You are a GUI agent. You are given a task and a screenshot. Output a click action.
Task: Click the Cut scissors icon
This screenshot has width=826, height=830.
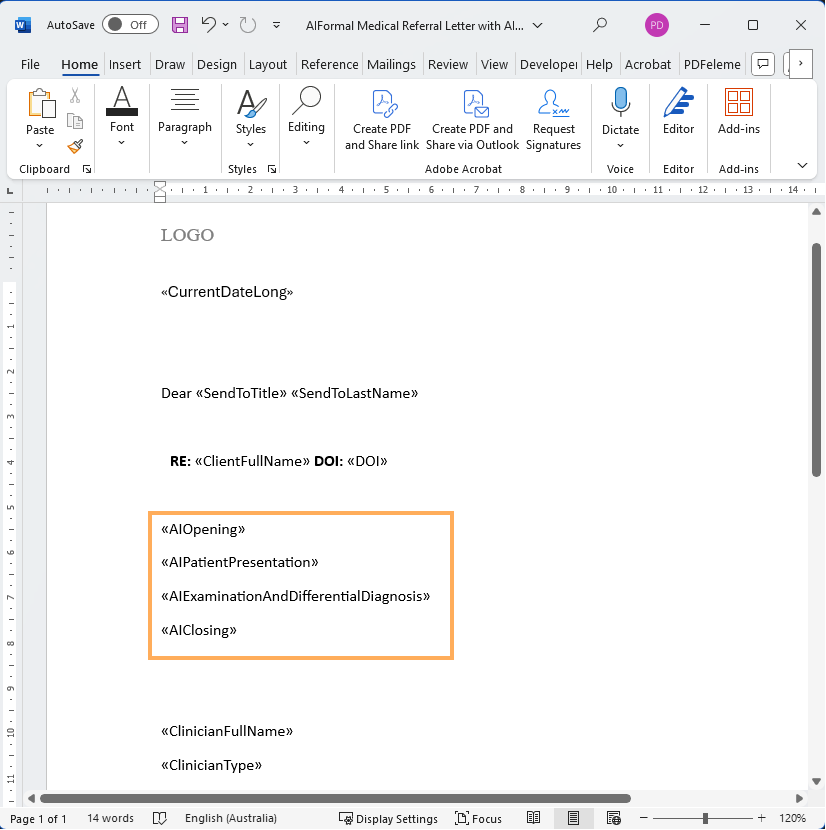pos(75,96)
